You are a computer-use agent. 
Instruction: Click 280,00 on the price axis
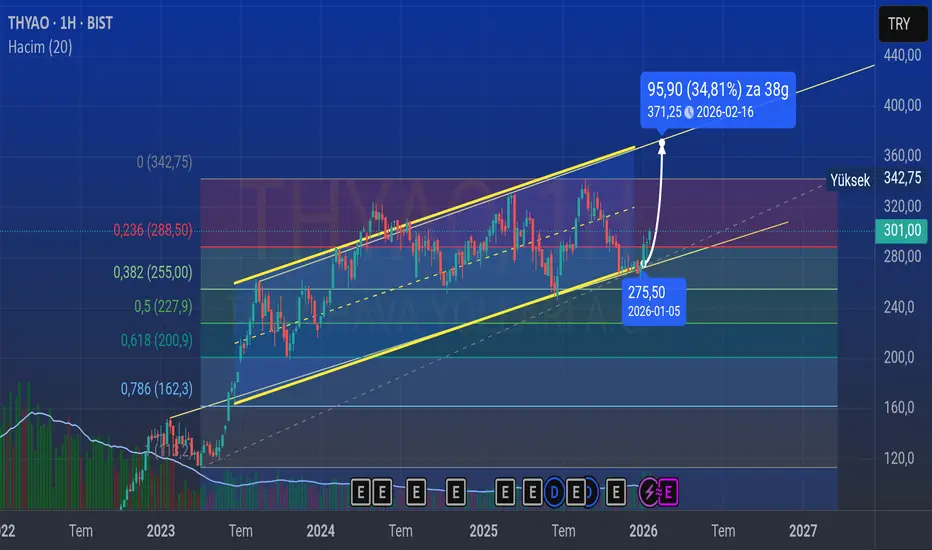(902, 256)
